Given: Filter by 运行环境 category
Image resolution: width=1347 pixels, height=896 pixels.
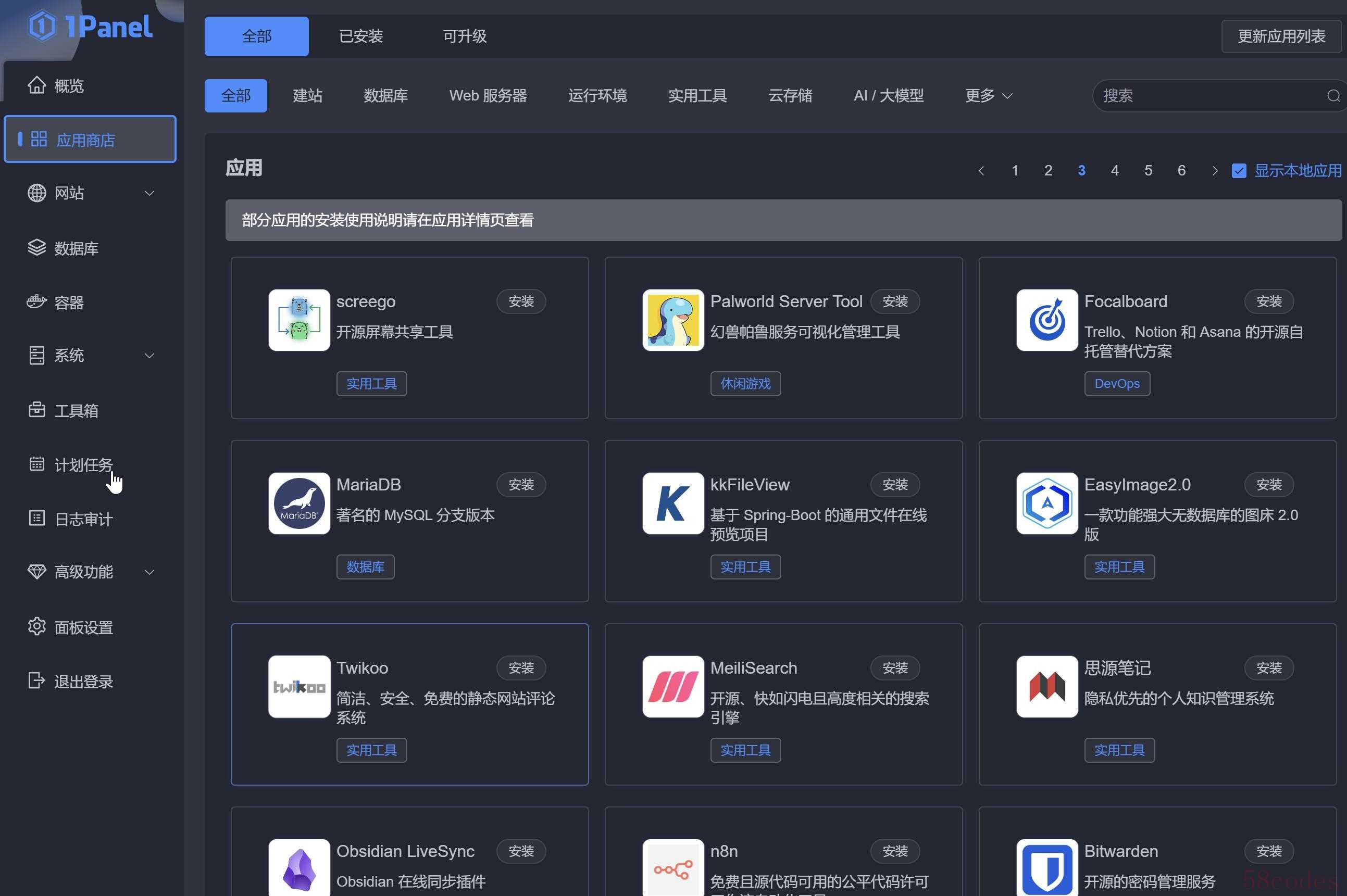Looking at the screenshot, I should (x=597, y=95).
